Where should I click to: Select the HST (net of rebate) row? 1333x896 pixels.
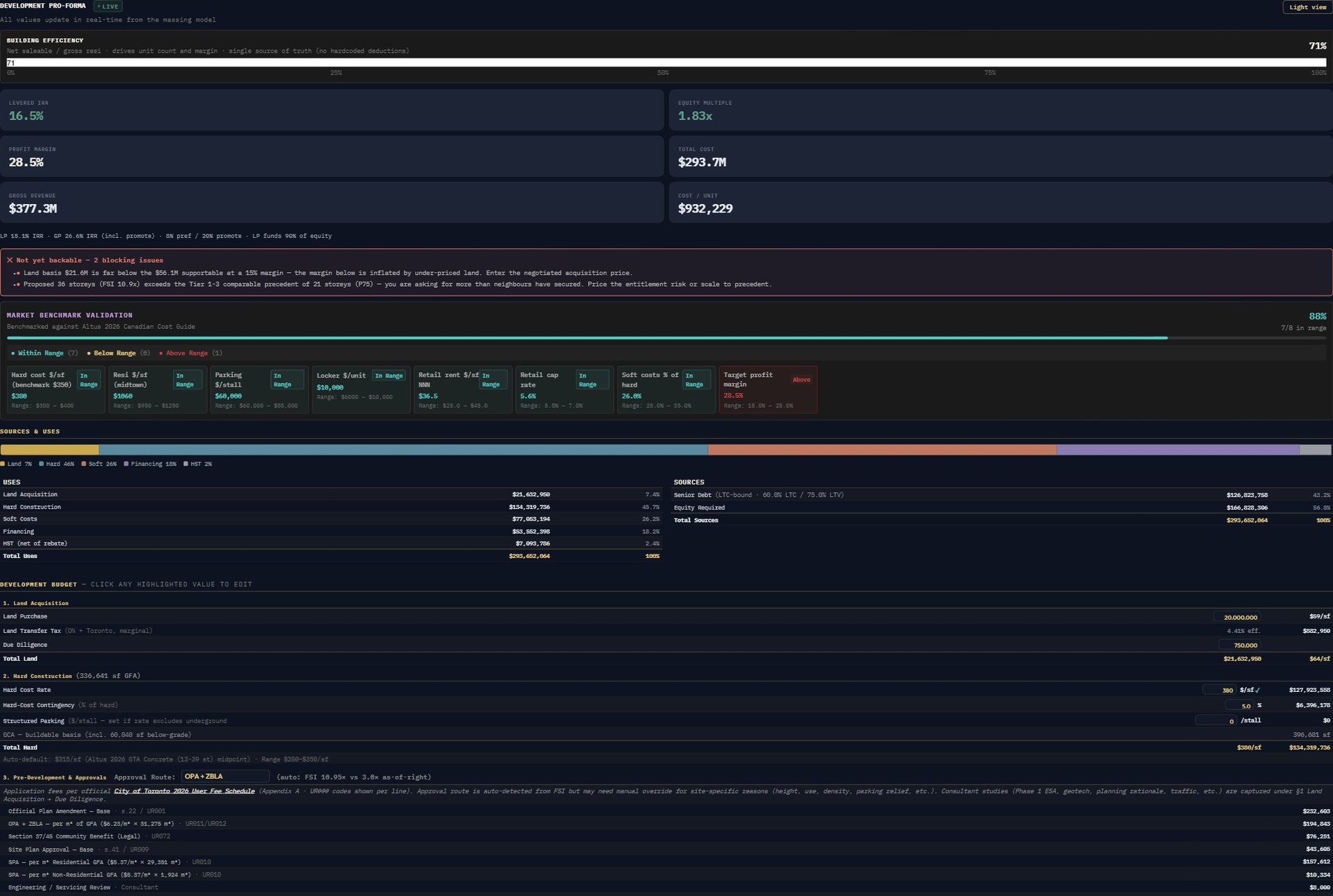331,543
